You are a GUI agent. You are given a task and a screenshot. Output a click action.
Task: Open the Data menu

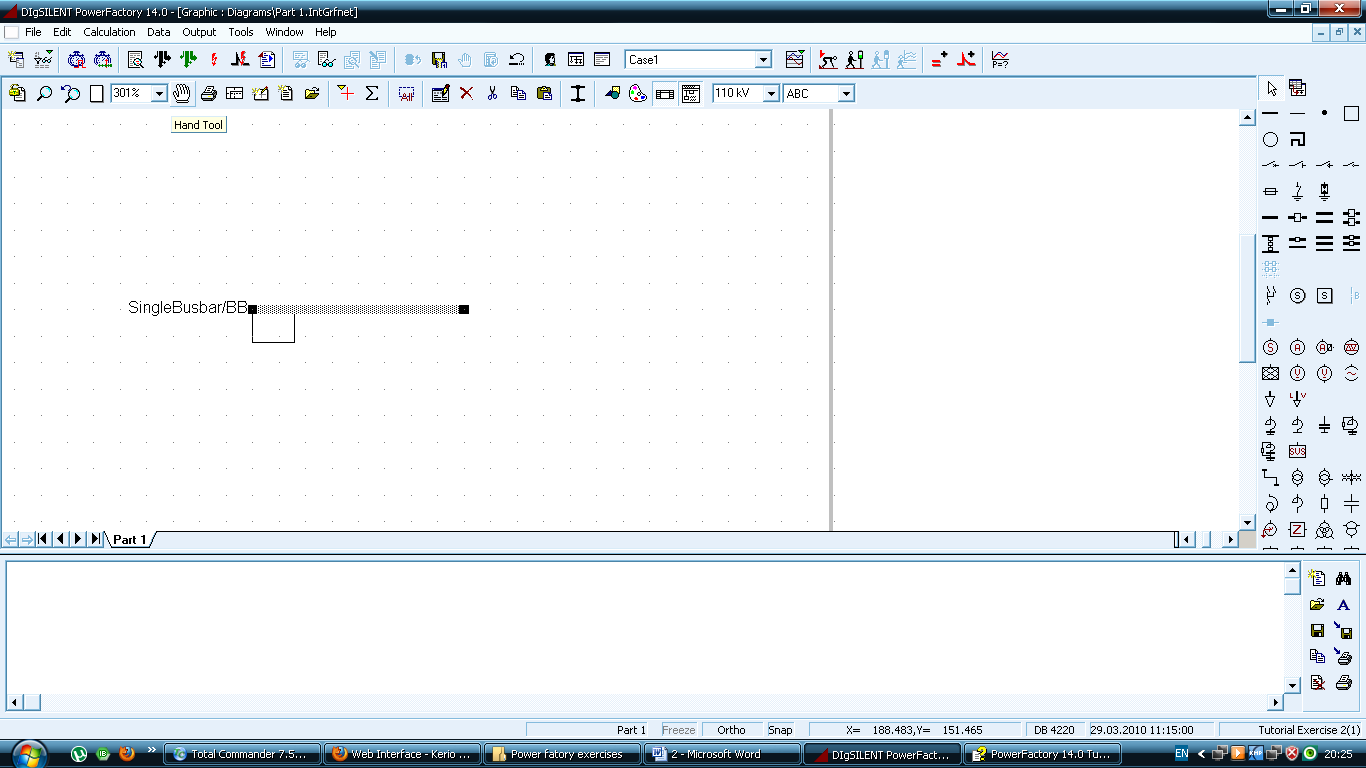coord(159,32)
